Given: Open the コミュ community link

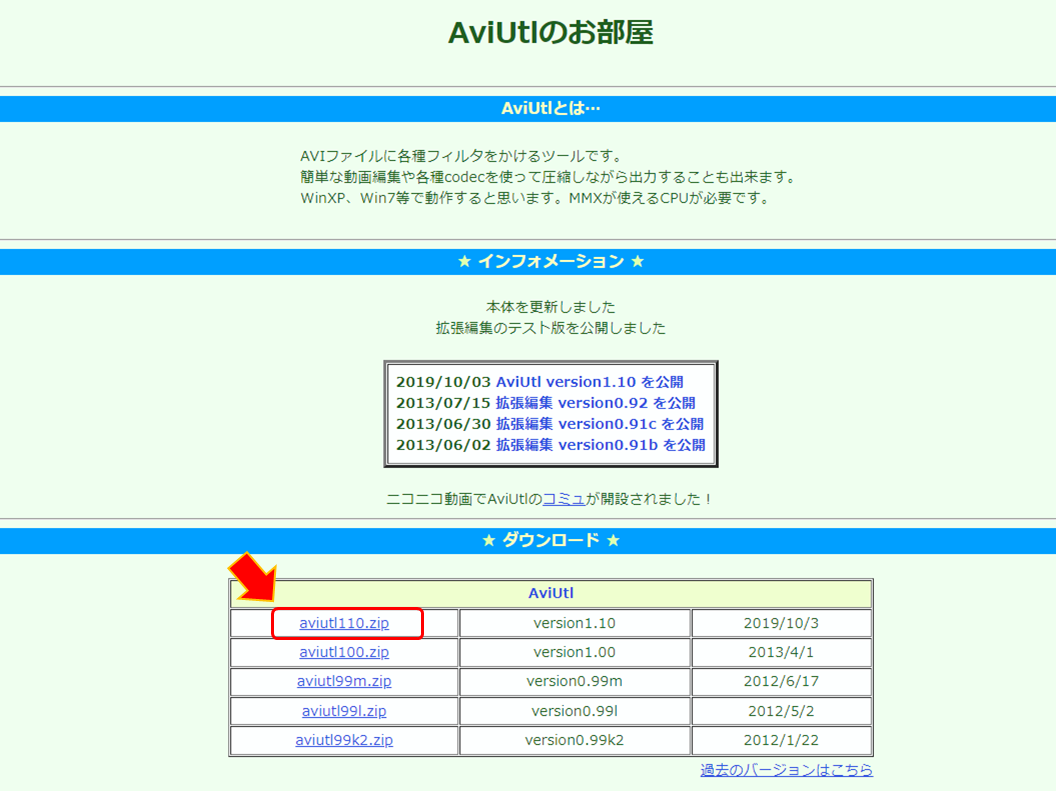Looking at the screenshot, I should pos(565,497).
